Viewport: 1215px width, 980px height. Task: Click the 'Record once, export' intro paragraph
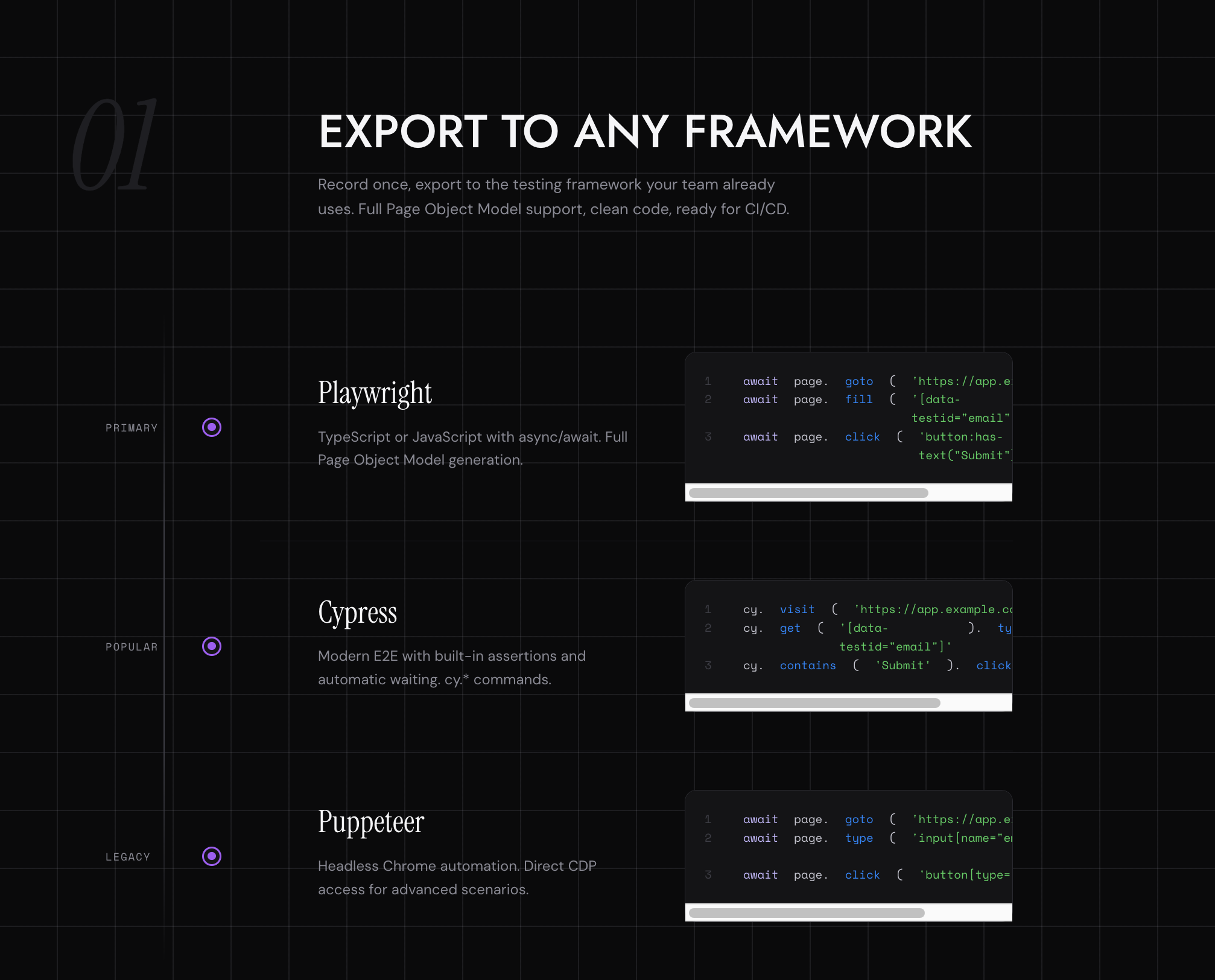click(x=553, y=197)
